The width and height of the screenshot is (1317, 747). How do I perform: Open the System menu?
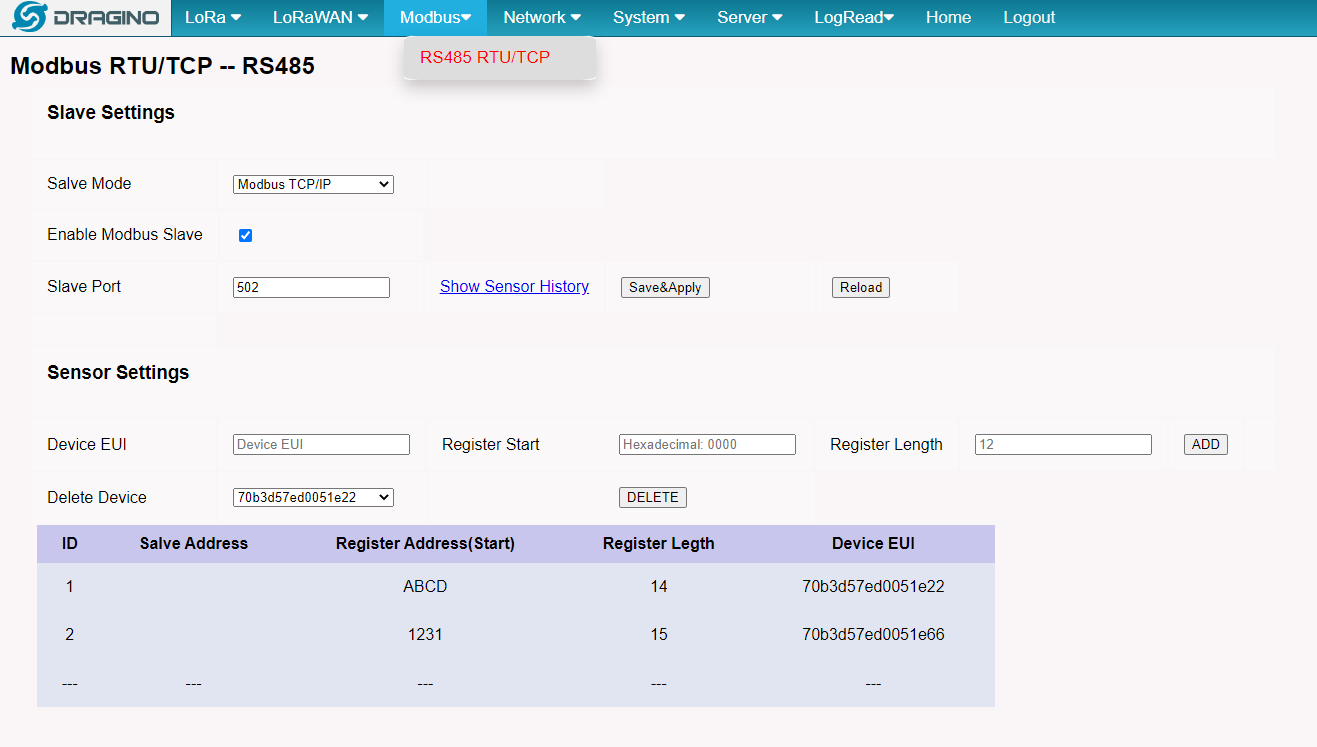tap(649, 17)
